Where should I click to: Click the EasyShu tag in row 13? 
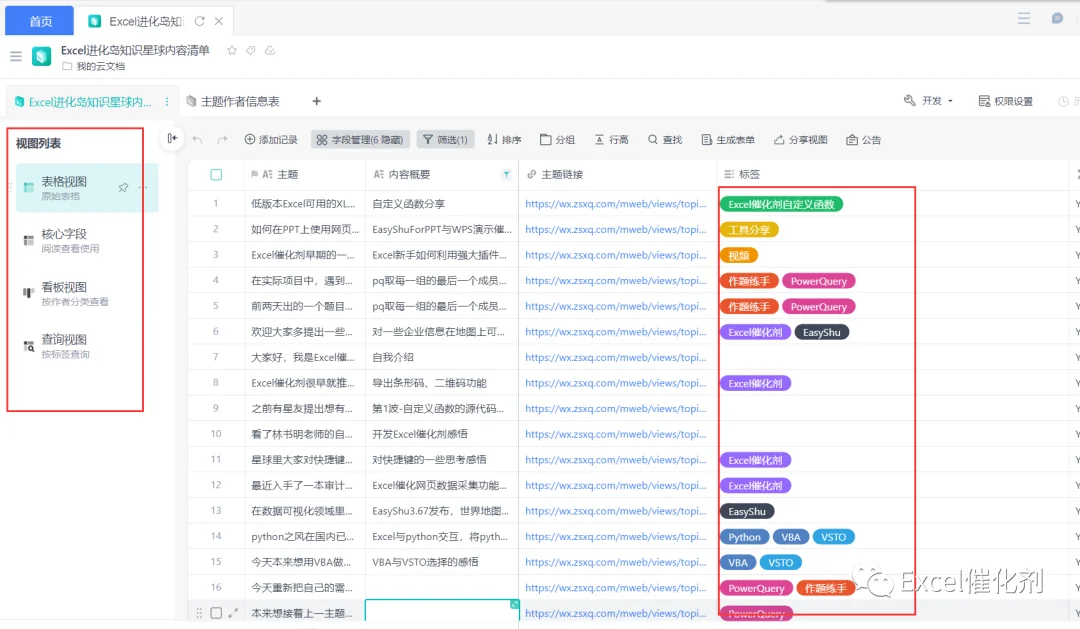click(747, 511)
